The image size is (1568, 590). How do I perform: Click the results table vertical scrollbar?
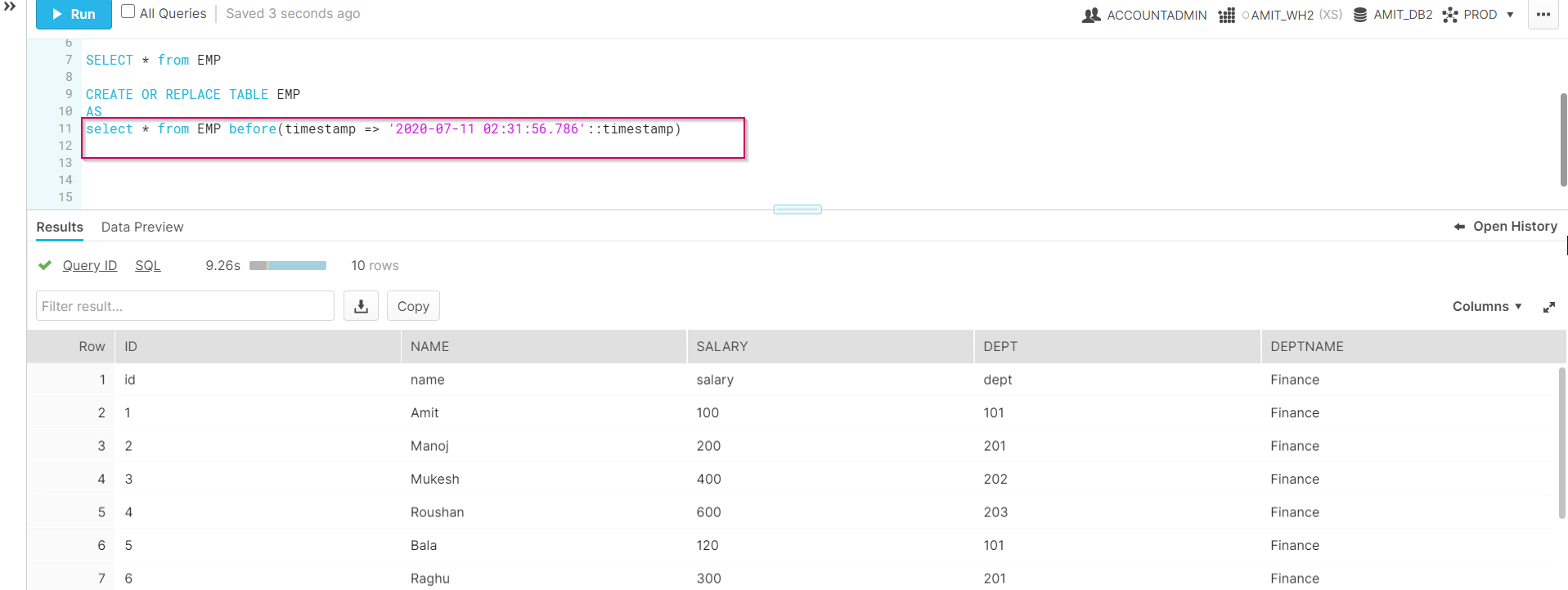pos(1561,442)
